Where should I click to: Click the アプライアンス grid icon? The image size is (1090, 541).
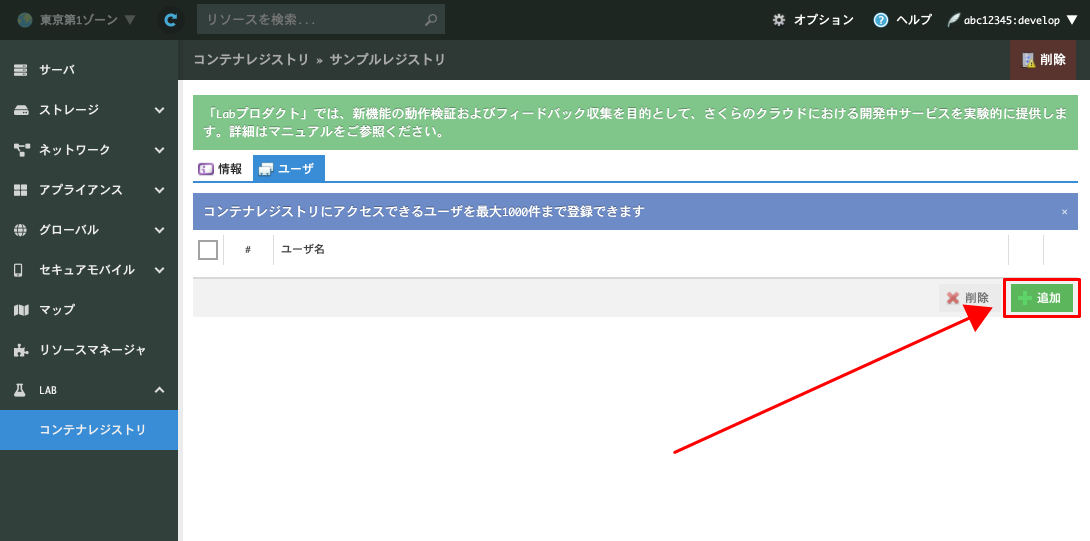(21, 190)
